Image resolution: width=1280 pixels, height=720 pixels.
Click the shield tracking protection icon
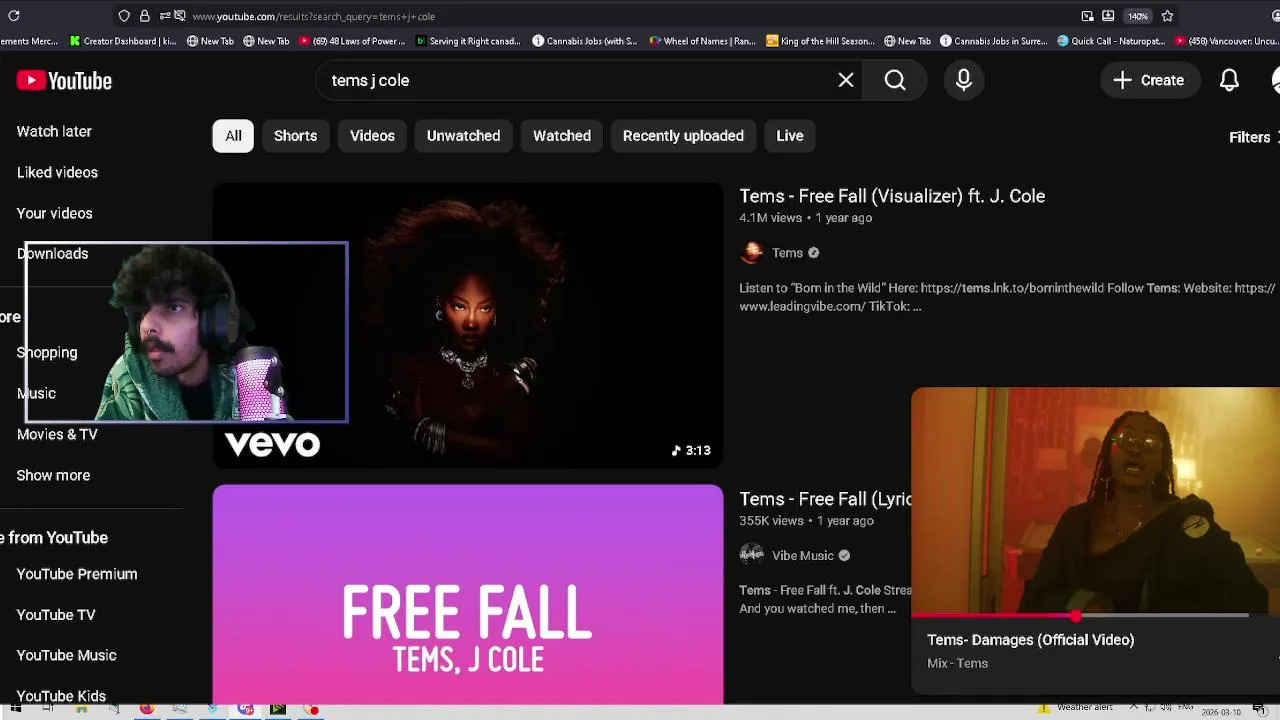124,16
